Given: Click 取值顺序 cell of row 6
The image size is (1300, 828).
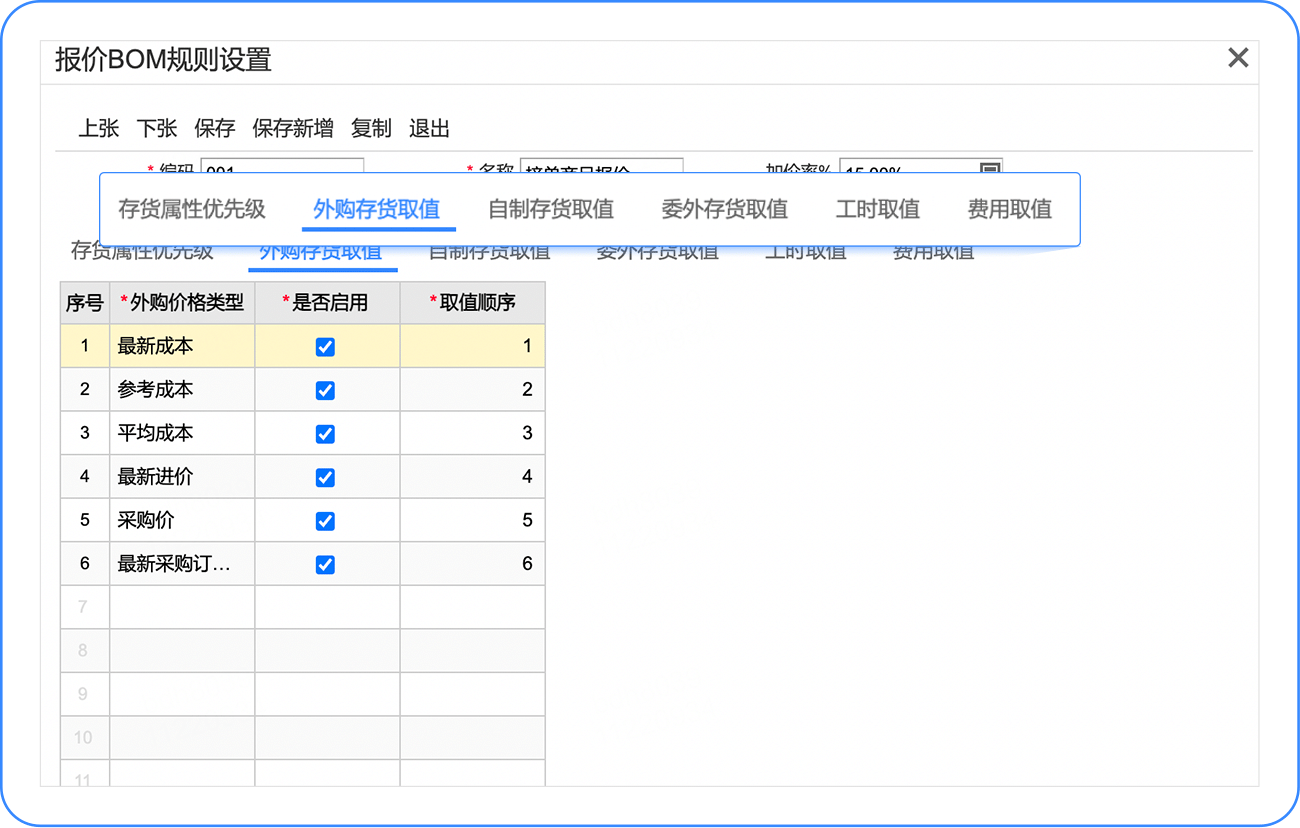Looking at the screenshot, I should 473,564.
